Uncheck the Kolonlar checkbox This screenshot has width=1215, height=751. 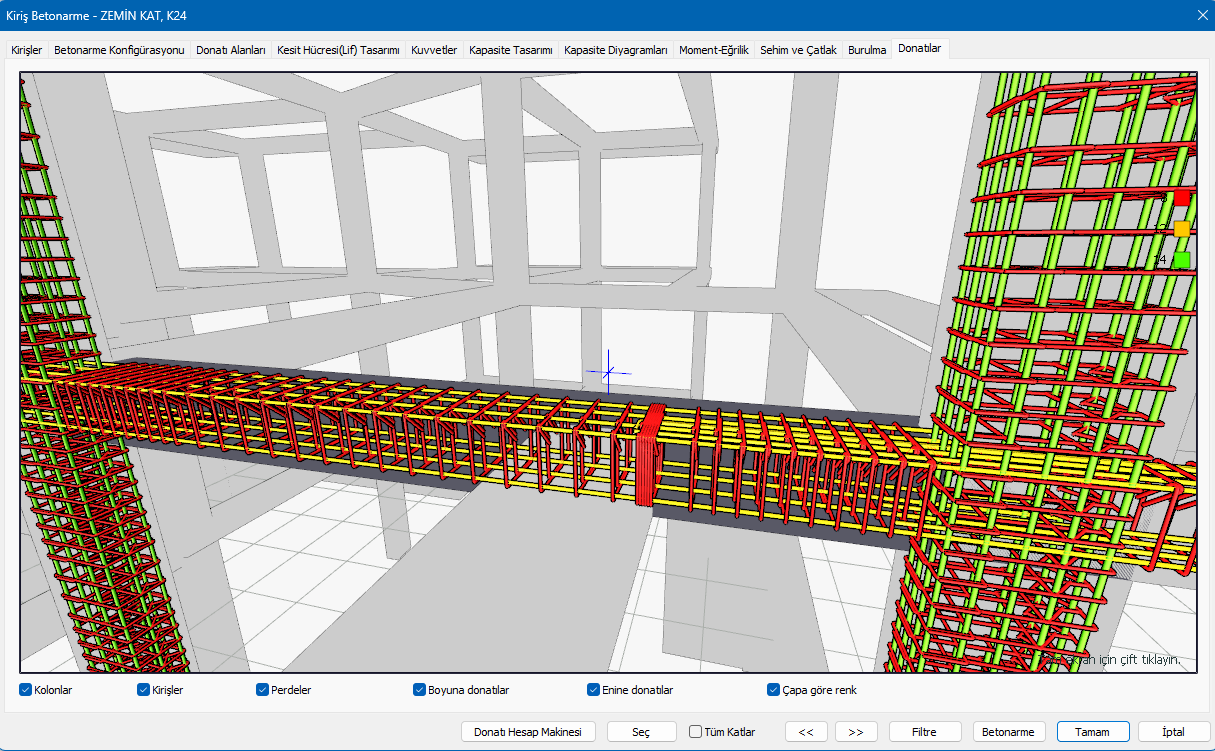25,690
